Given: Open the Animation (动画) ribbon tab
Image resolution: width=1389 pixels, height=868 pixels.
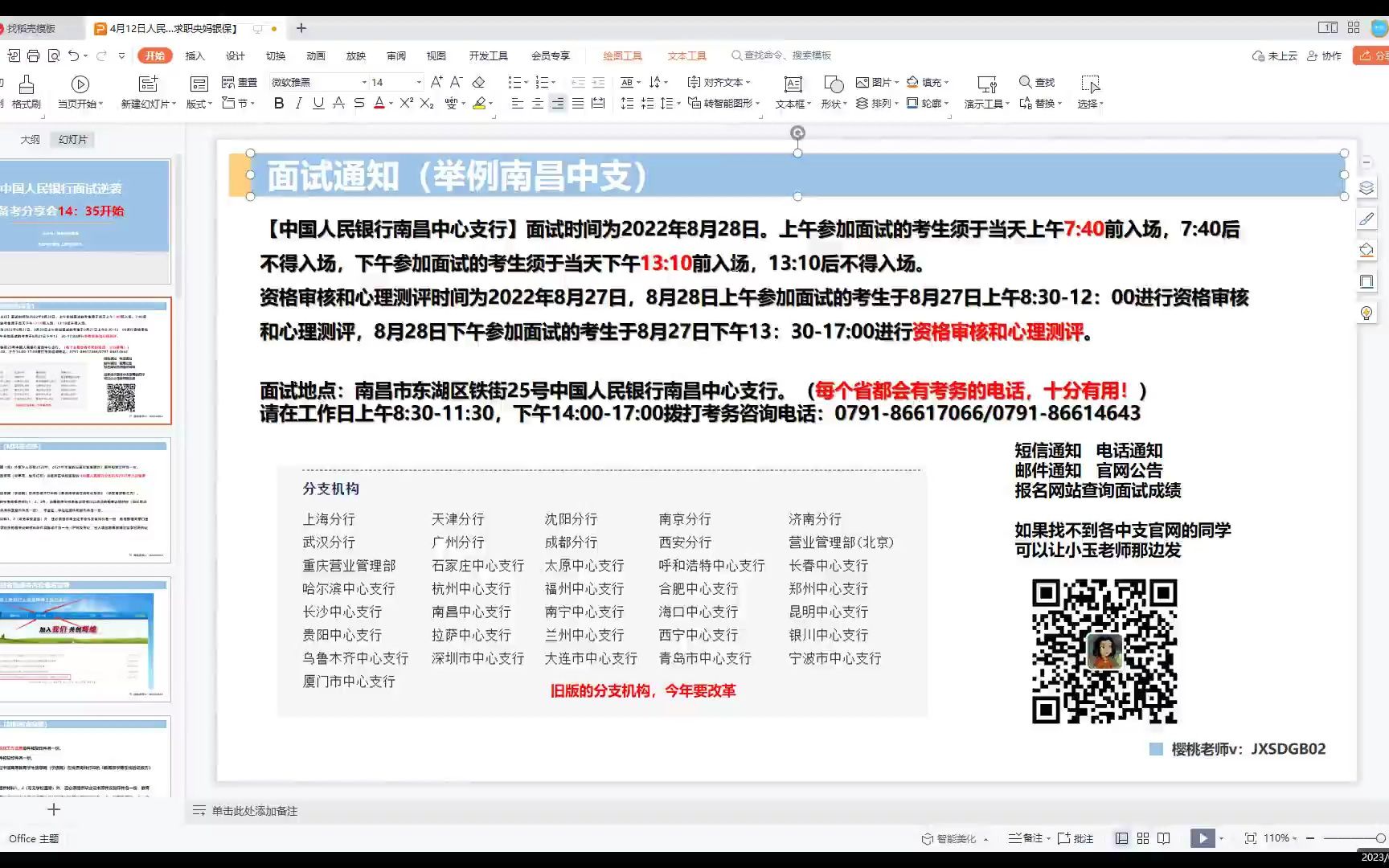Looking at the screenshot, I should pos(315,55).
